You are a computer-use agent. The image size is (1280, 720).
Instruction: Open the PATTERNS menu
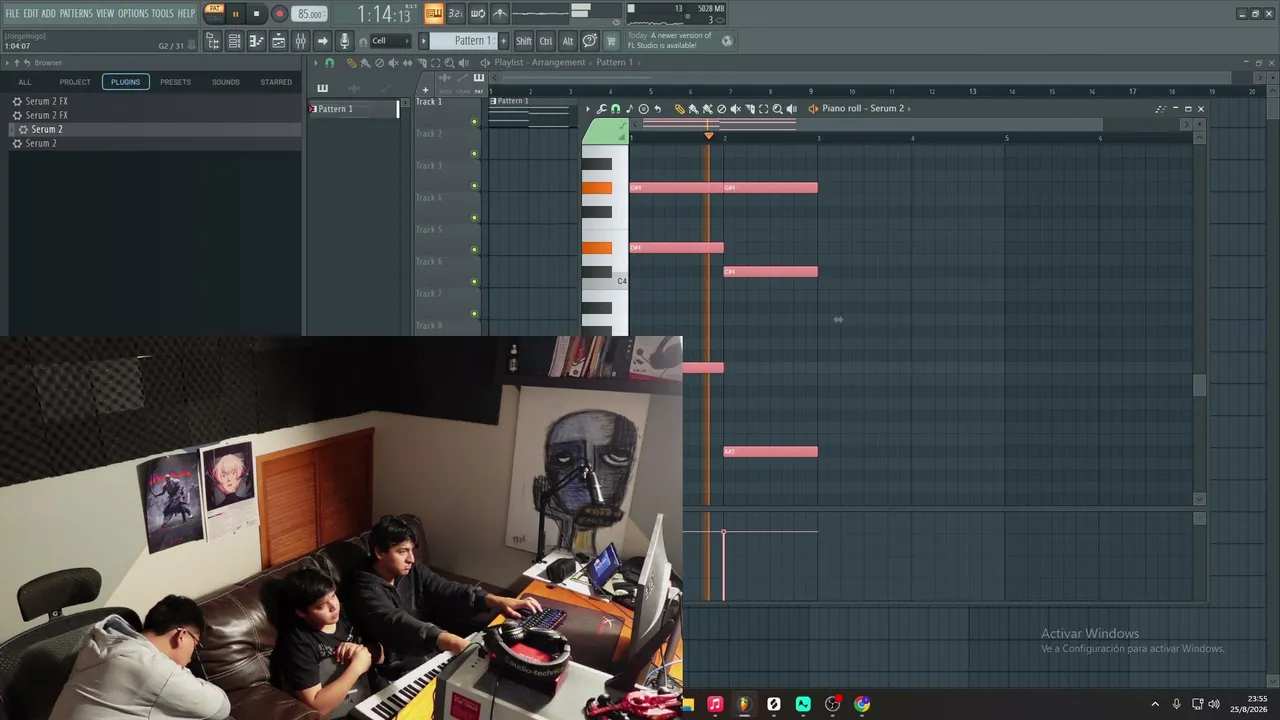(76, 13)
